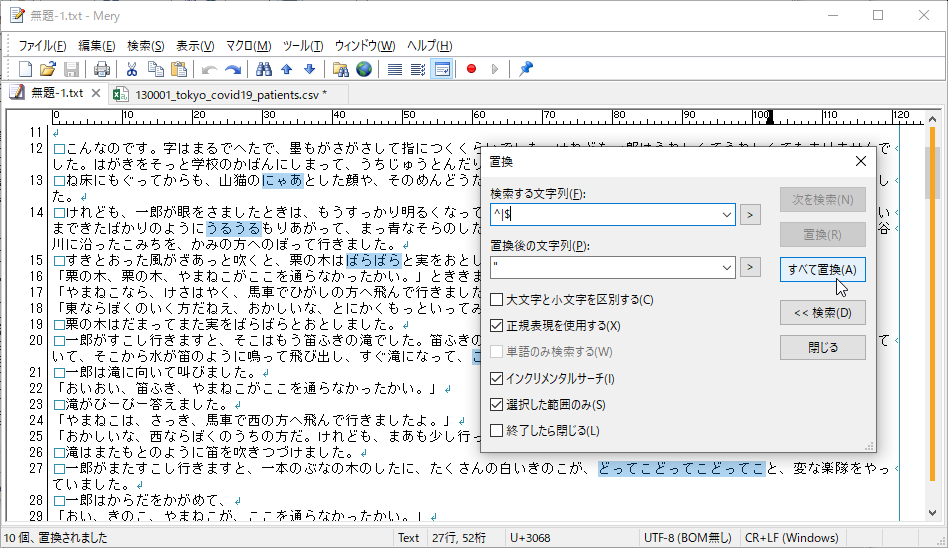
Task: Click UTF-8 (BOM無し) encoding in status bar
Action: click(687, 538)
